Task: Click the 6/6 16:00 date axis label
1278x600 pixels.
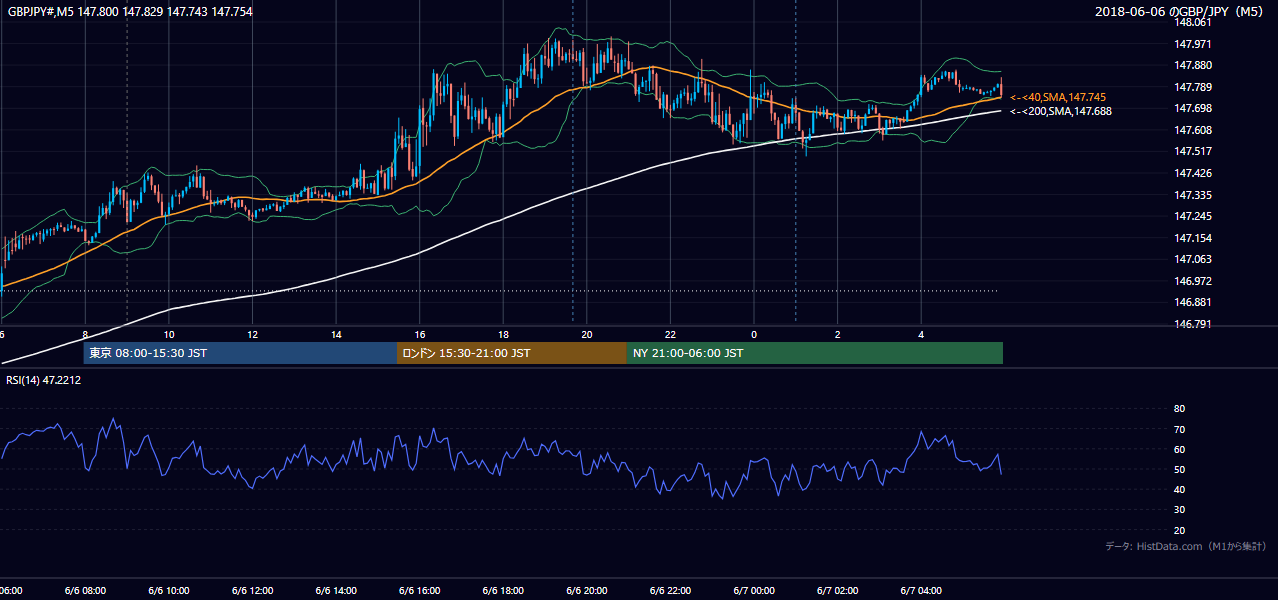Action: click(420, 591)
